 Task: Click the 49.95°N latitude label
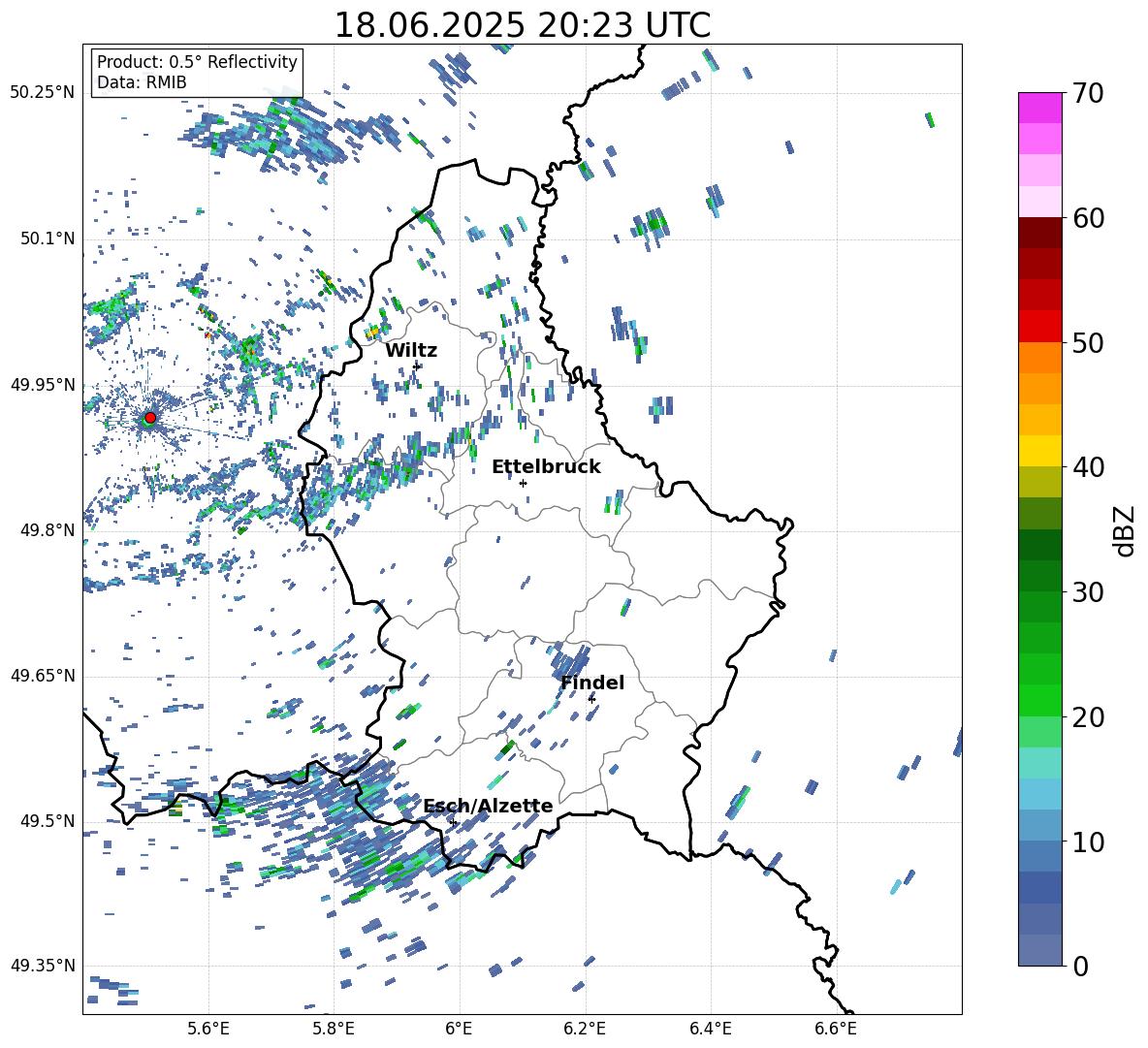[43, 385]
